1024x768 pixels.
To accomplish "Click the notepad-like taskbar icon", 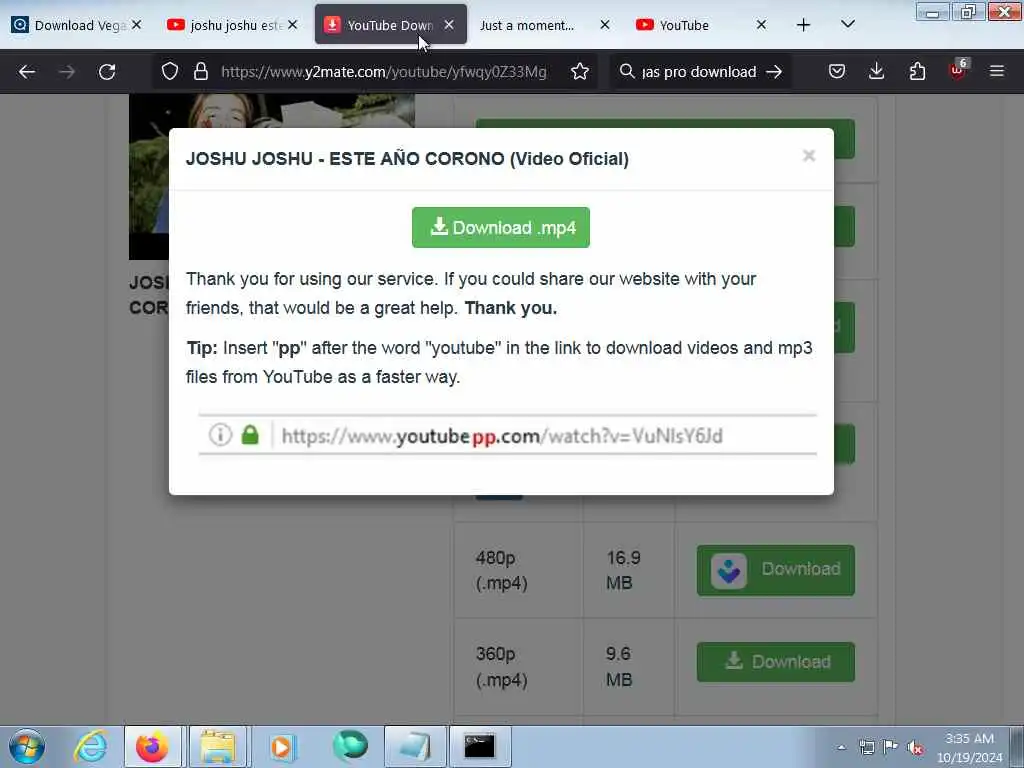I will [415, 746].
